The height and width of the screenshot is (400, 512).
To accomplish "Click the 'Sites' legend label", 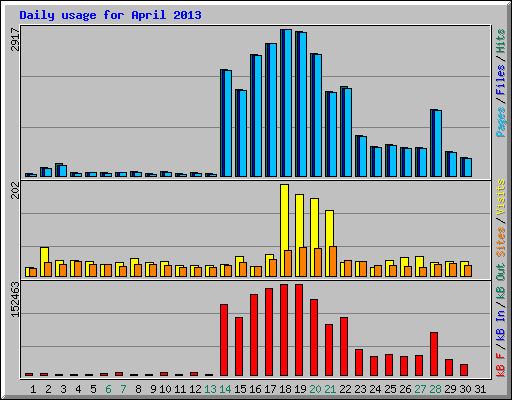I will 501,242.
